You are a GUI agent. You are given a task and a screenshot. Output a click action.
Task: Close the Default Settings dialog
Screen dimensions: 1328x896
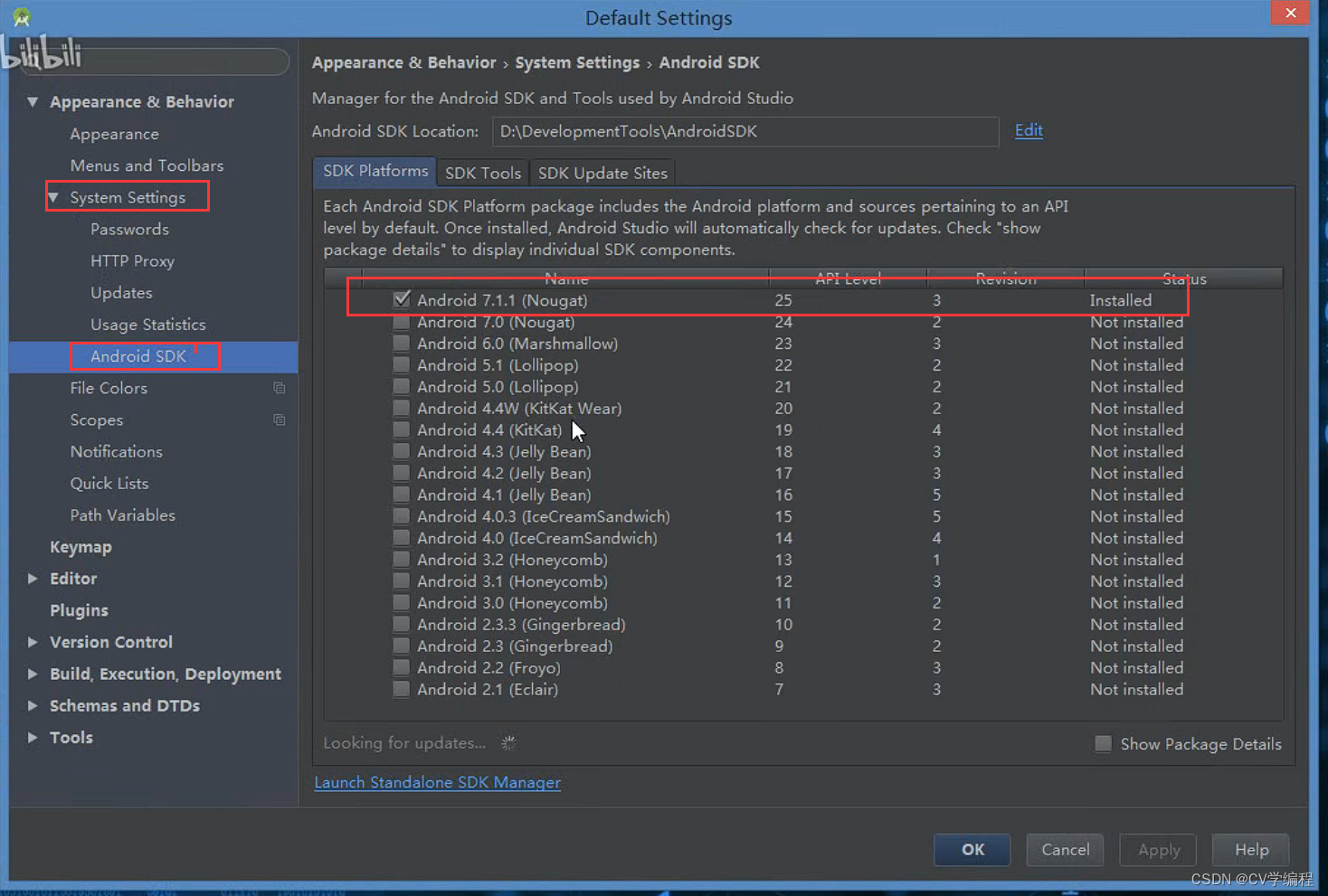[1290, 13]
